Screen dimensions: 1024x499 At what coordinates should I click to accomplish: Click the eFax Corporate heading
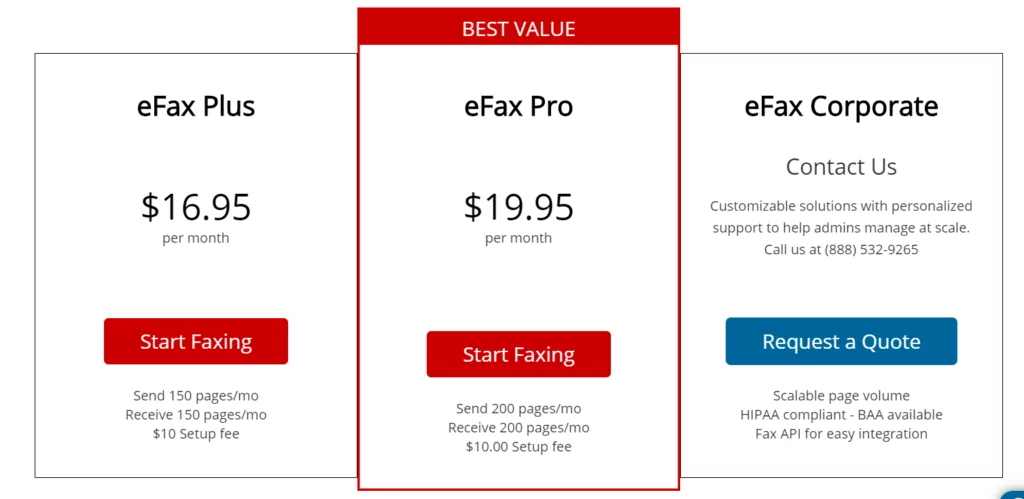point(841,106)
